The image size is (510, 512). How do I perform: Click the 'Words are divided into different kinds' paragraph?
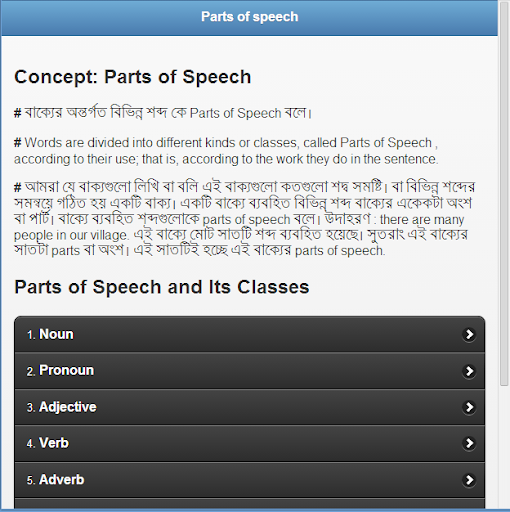pyautogui.click(x=226, y=151)
